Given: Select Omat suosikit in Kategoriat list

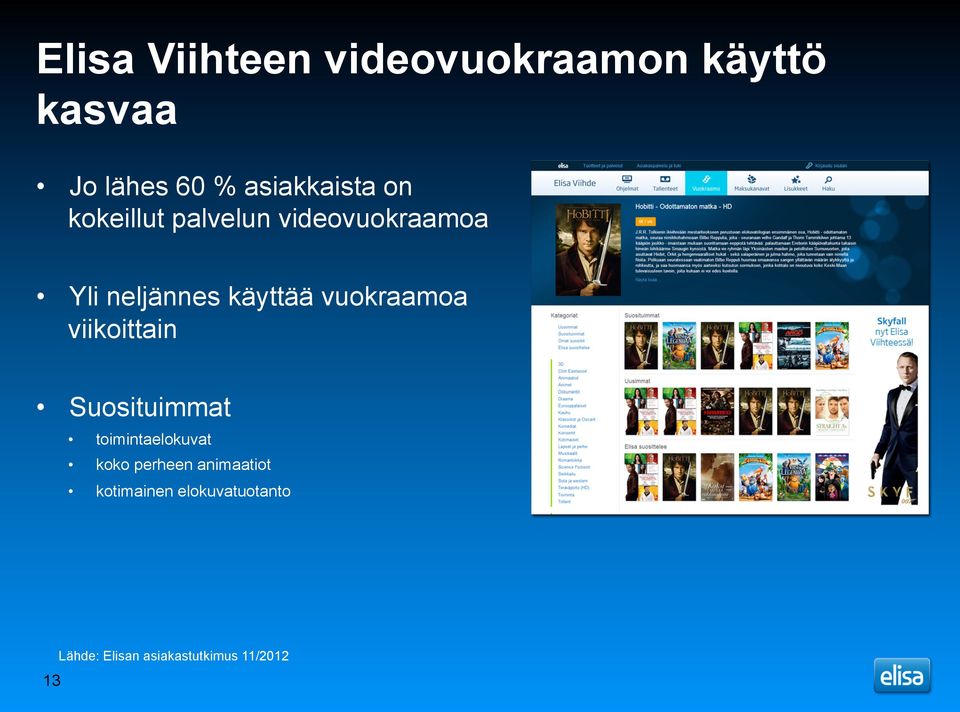Looking at the screenshot, I should coord(571,340).
